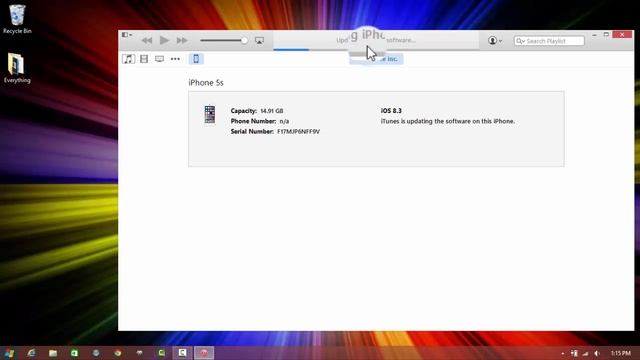
Task: Maximize the iTunes window
Action: [x=606, y=35]
